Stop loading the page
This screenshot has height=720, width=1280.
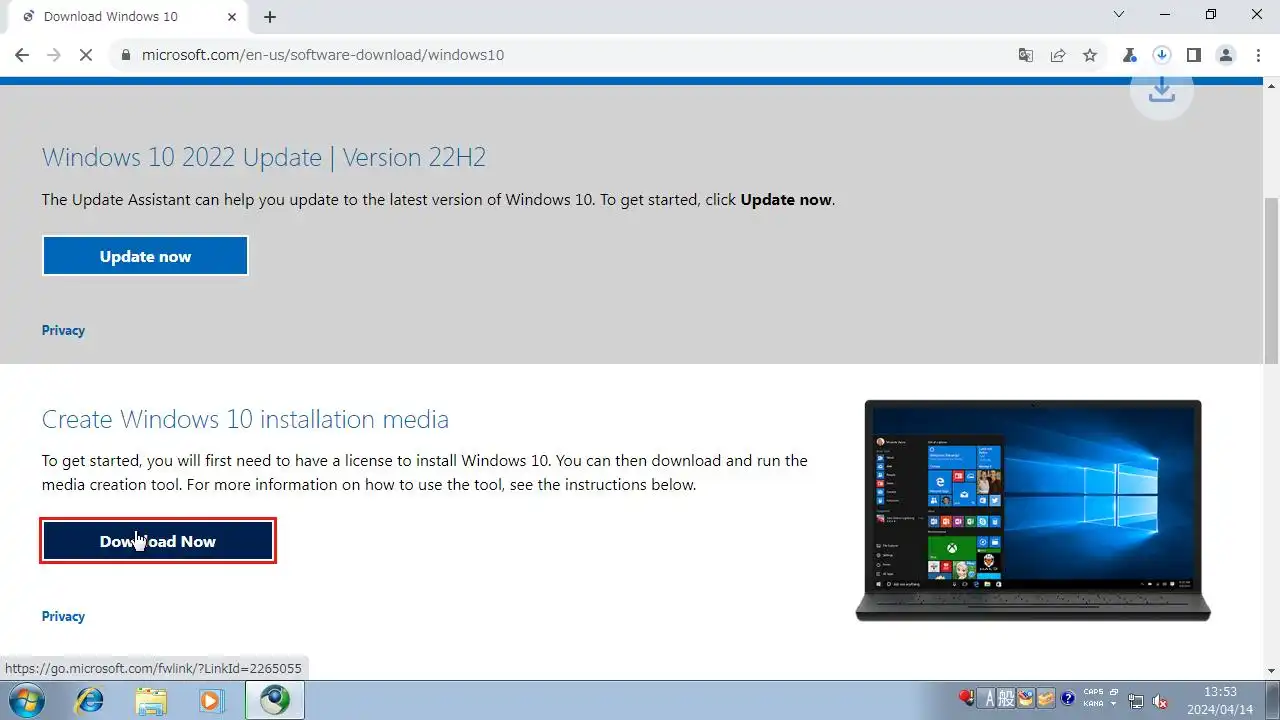tap(86, 55)
